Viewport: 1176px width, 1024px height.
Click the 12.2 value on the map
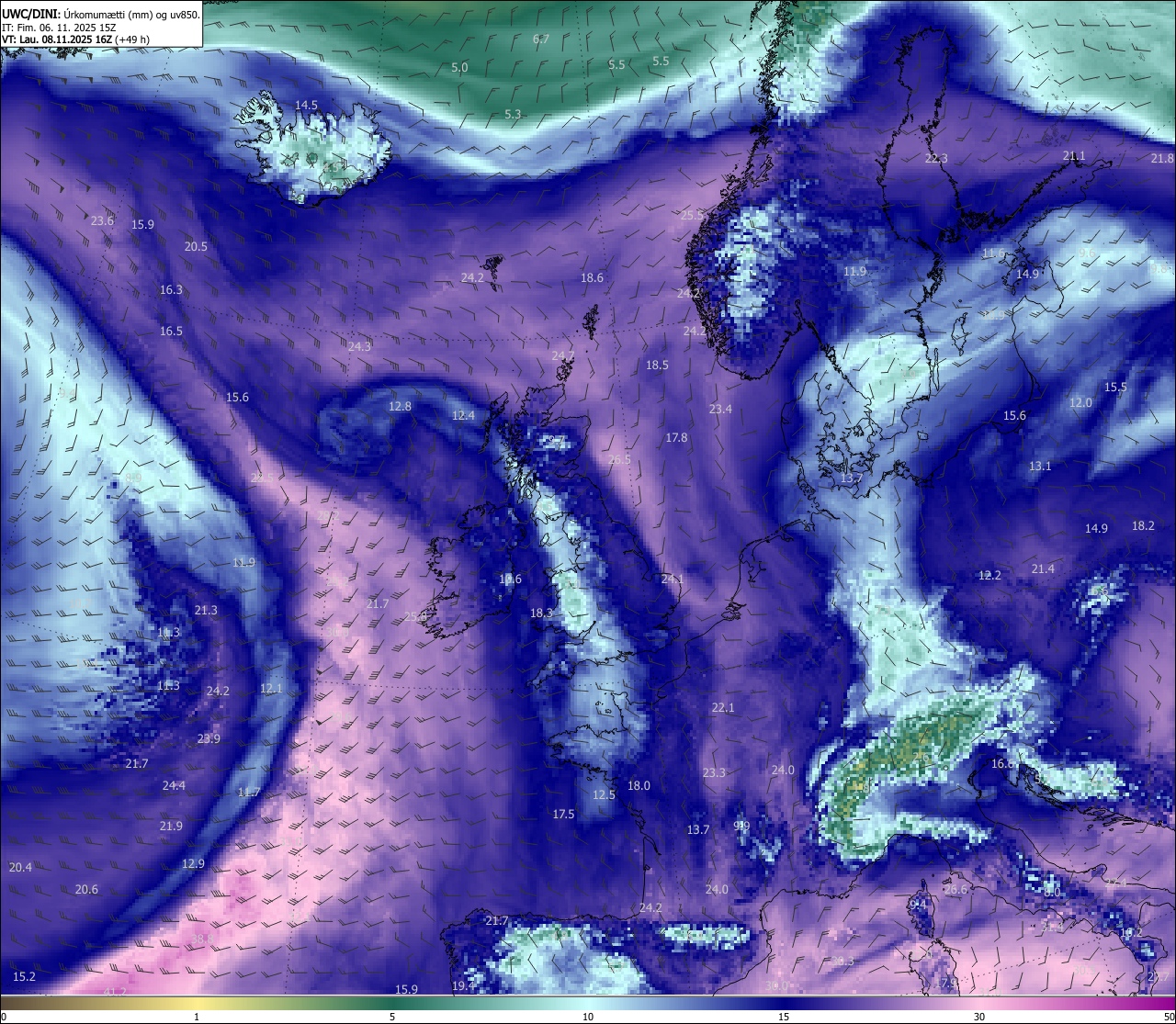coord(989,575)
